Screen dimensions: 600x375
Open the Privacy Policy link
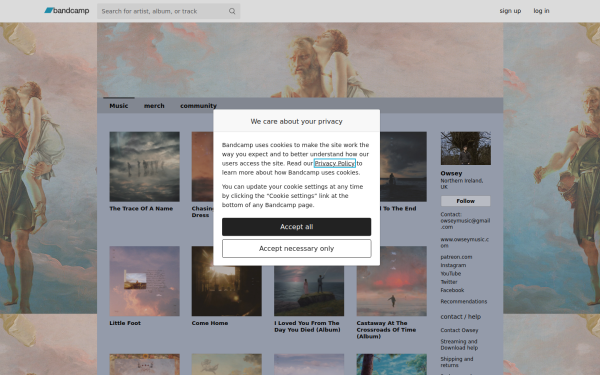pyautogui.click(x=335, y=163)
